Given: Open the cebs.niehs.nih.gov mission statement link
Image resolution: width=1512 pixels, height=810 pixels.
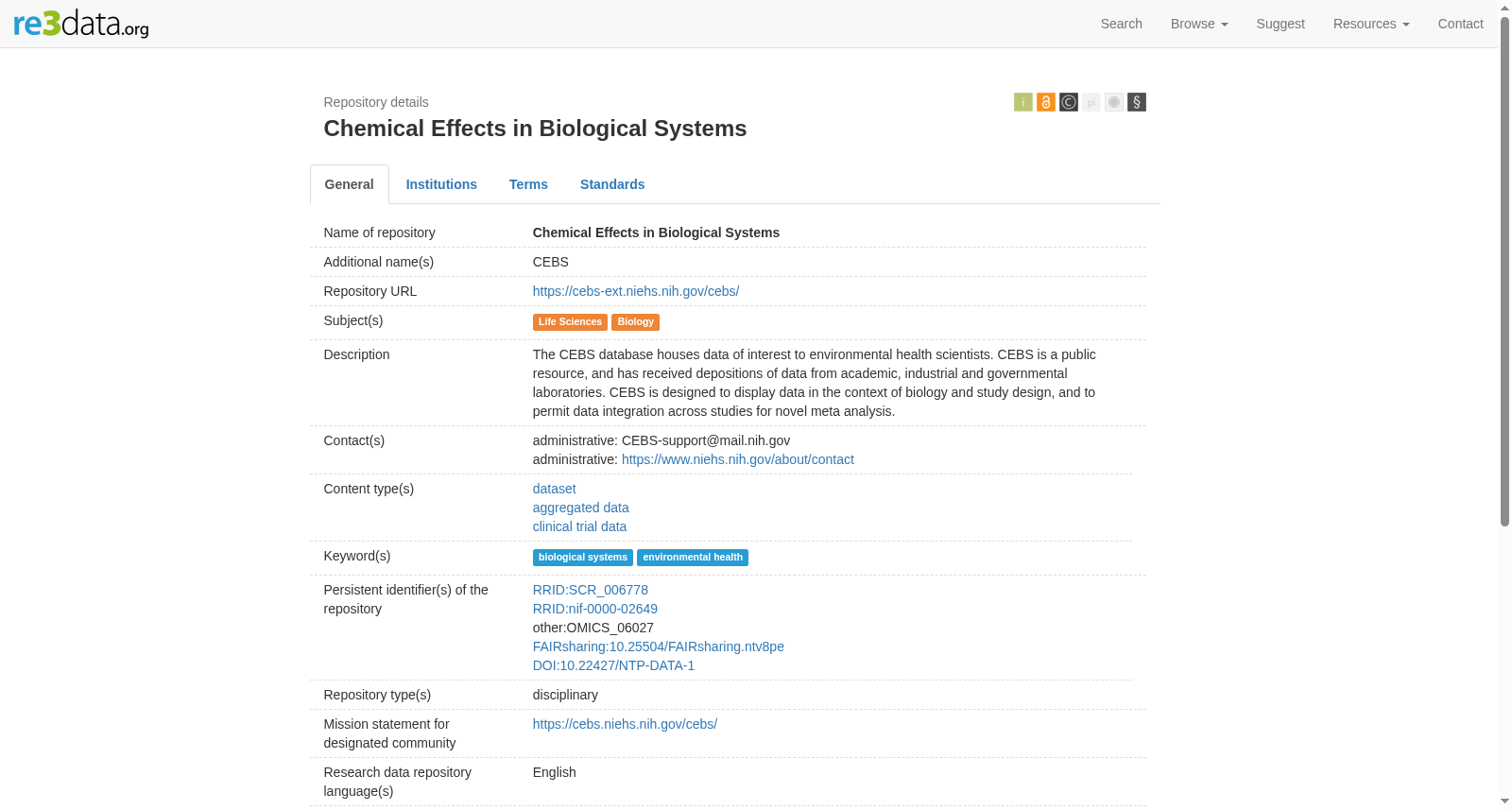Looking at the screenshot, I should pos(625,724).
